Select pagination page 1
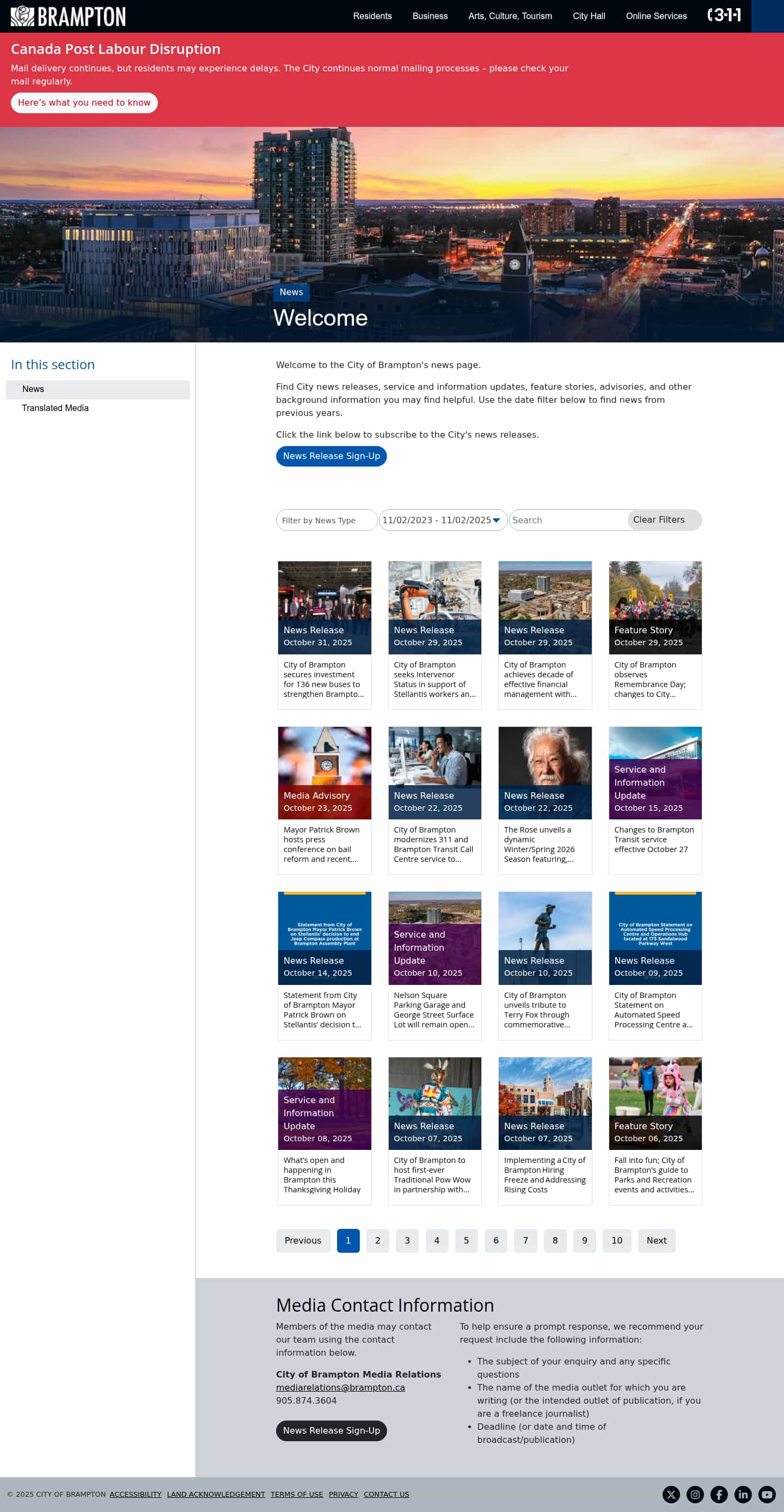Image resolution: width=784 pixels, height=1512 pixels. (x=348, y=1241)
